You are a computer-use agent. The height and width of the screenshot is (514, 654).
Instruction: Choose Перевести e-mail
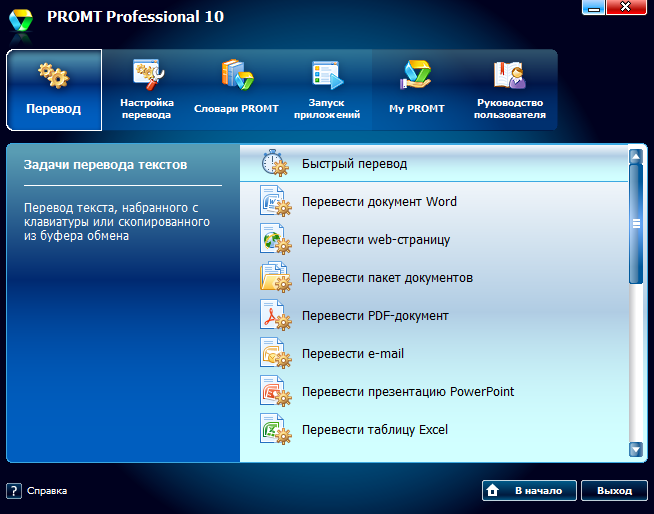[x=434, y=353]
